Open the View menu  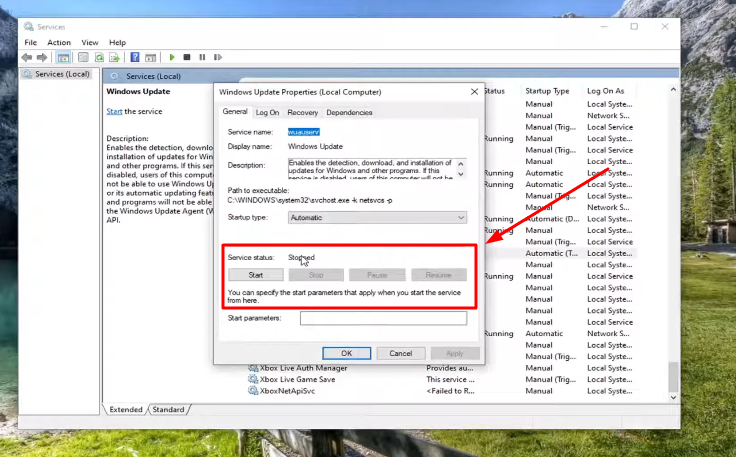90,42
